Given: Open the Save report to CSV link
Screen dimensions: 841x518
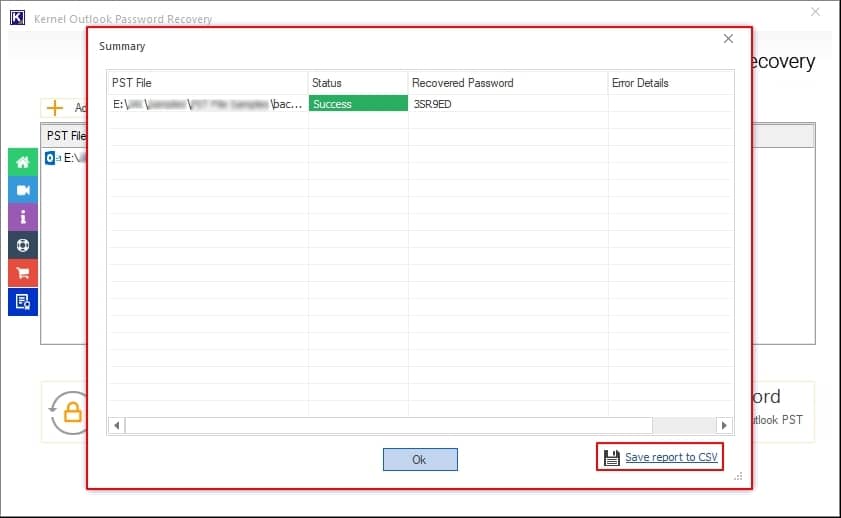Looking at the screenshot, I should (671, 457).
